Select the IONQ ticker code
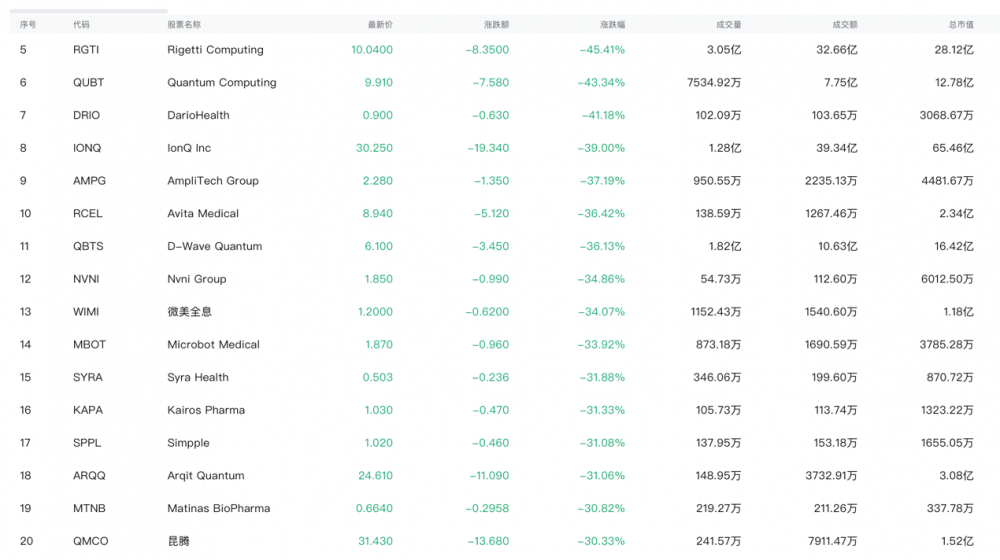 pyautogui.click(x=87, y=148)
